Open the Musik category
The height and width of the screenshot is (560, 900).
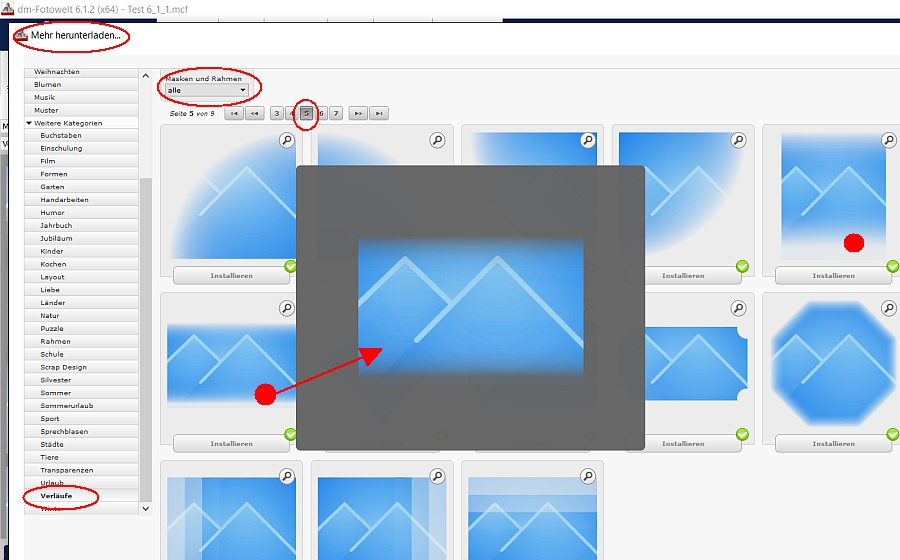coord(82,97)
